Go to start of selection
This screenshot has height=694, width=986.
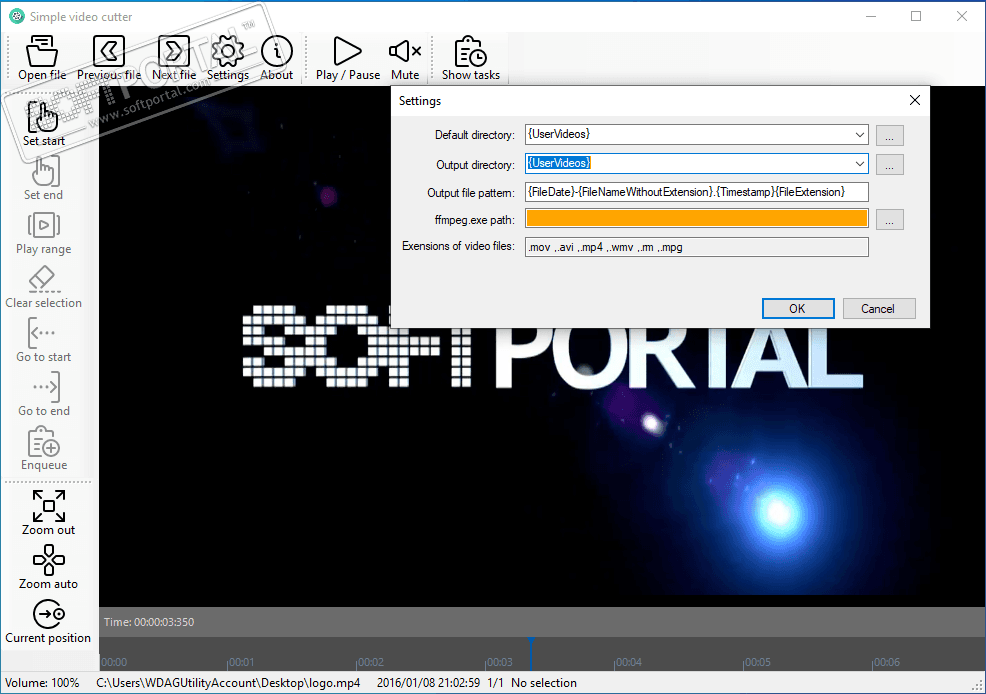click(x=43, y=339)
